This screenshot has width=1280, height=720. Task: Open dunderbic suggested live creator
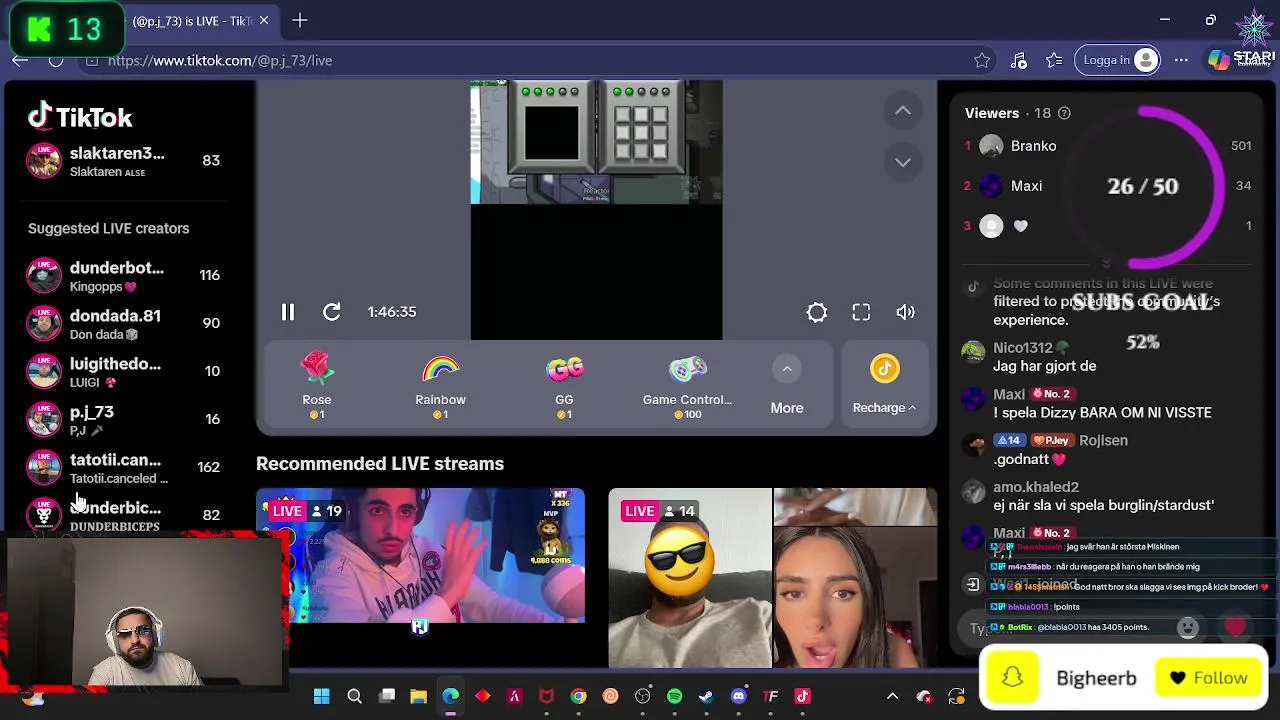[x=122, y=515]
